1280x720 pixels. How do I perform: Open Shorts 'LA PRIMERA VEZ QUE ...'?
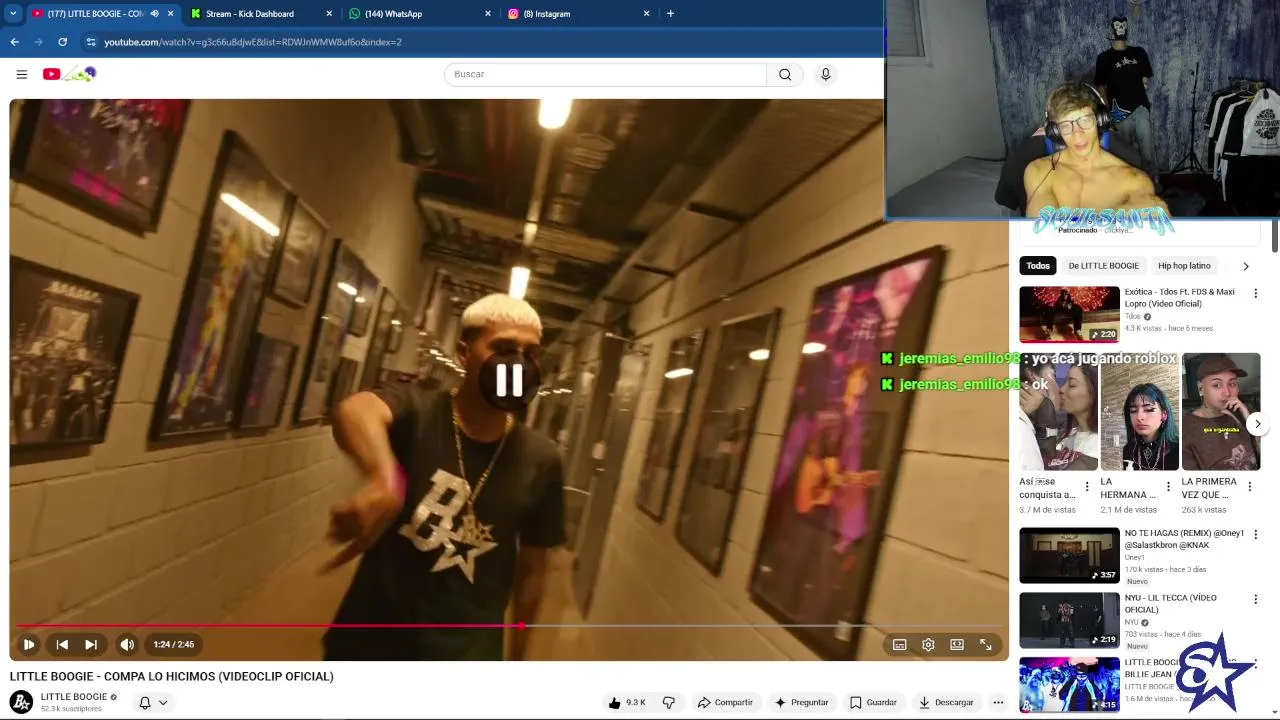click(x=1221, y=412)
